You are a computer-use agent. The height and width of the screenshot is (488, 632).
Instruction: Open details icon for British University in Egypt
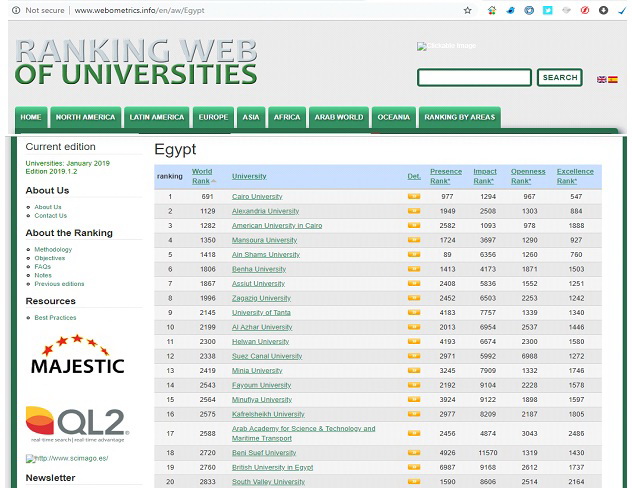point(414,467)
